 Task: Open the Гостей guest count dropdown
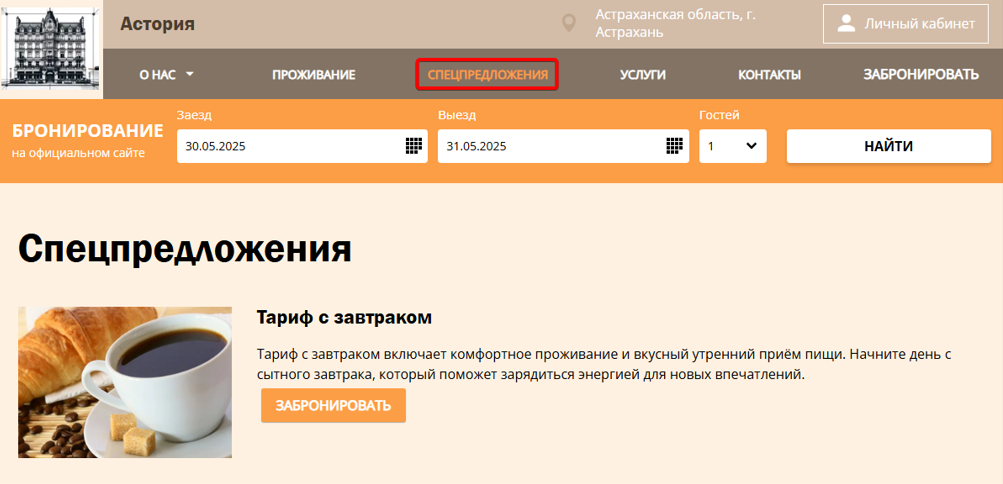click(x=732, y=146)
